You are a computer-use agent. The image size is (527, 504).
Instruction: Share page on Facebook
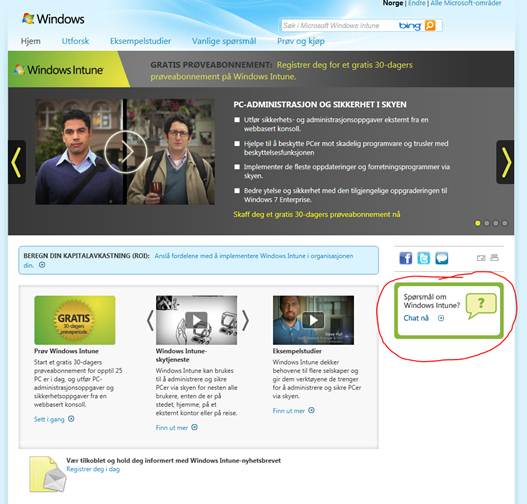tap(405, 258)
